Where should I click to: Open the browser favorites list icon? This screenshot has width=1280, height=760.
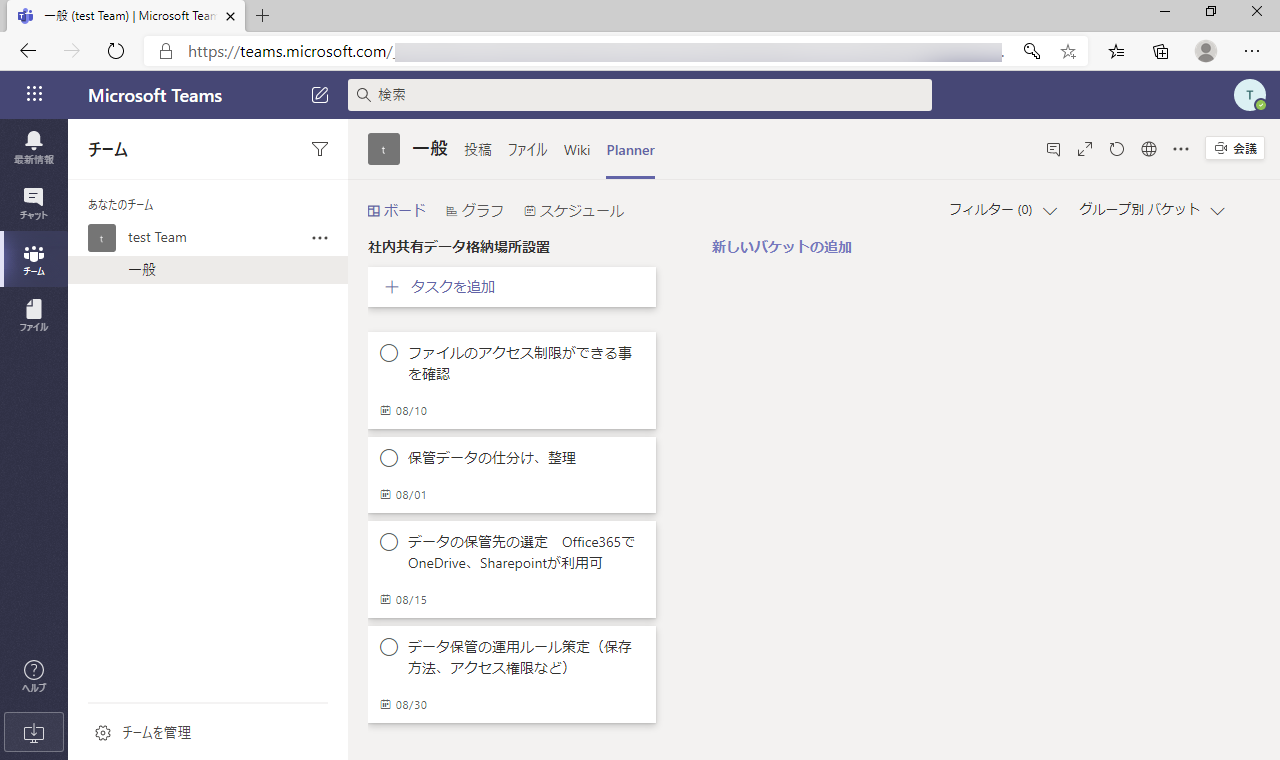1117,51
